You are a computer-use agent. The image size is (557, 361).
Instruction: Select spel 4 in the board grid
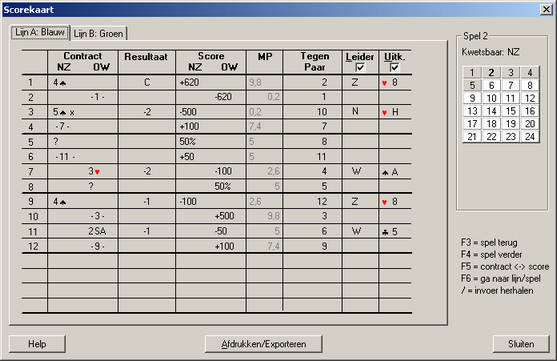coord(530,72)
